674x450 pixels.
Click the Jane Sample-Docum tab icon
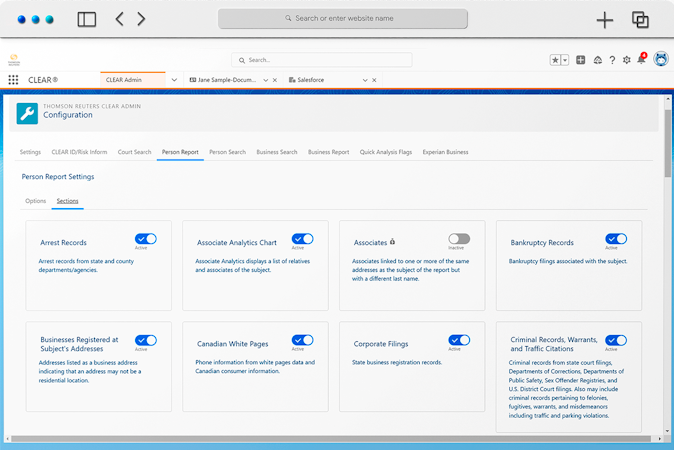click(x=193, y=80)
